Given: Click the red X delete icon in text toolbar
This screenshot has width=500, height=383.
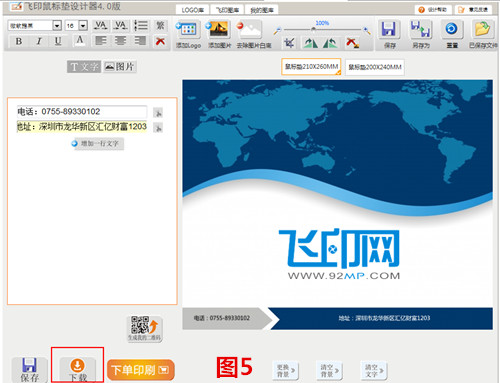Looking at the screenshot, I should 160,41.
